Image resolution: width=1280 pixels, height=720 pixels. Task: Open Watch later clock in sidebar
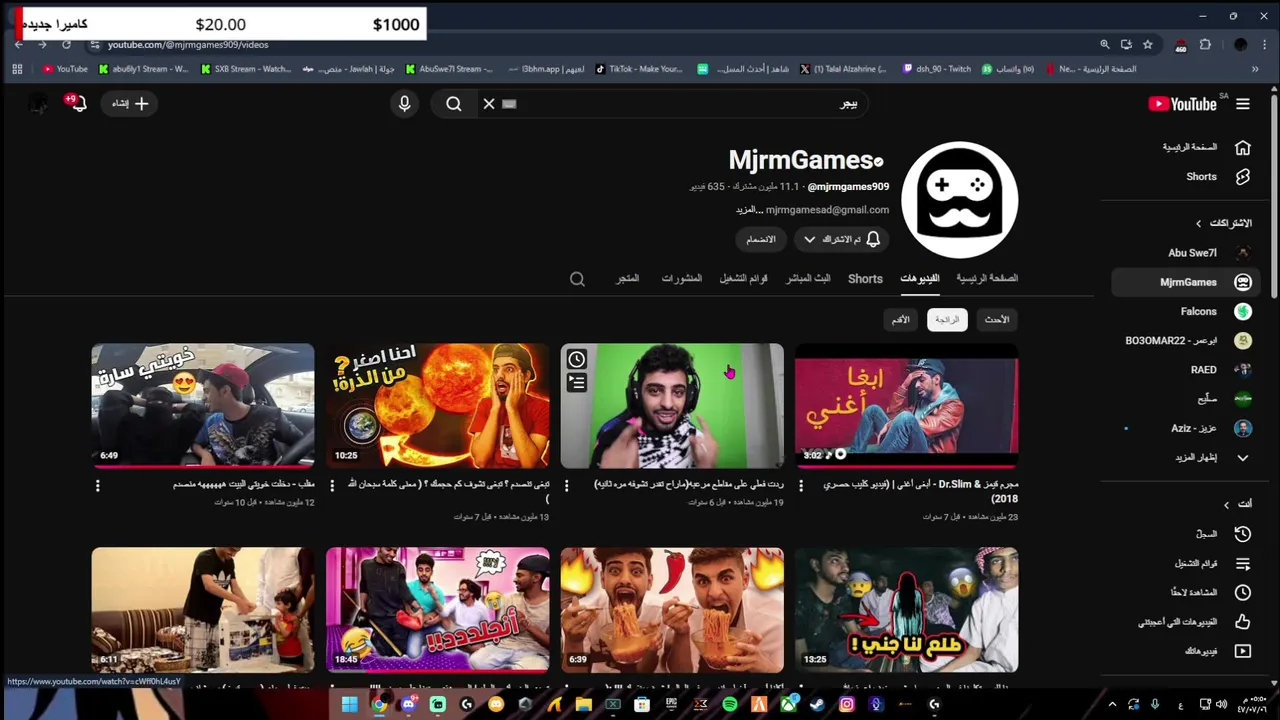point(1243,592)
